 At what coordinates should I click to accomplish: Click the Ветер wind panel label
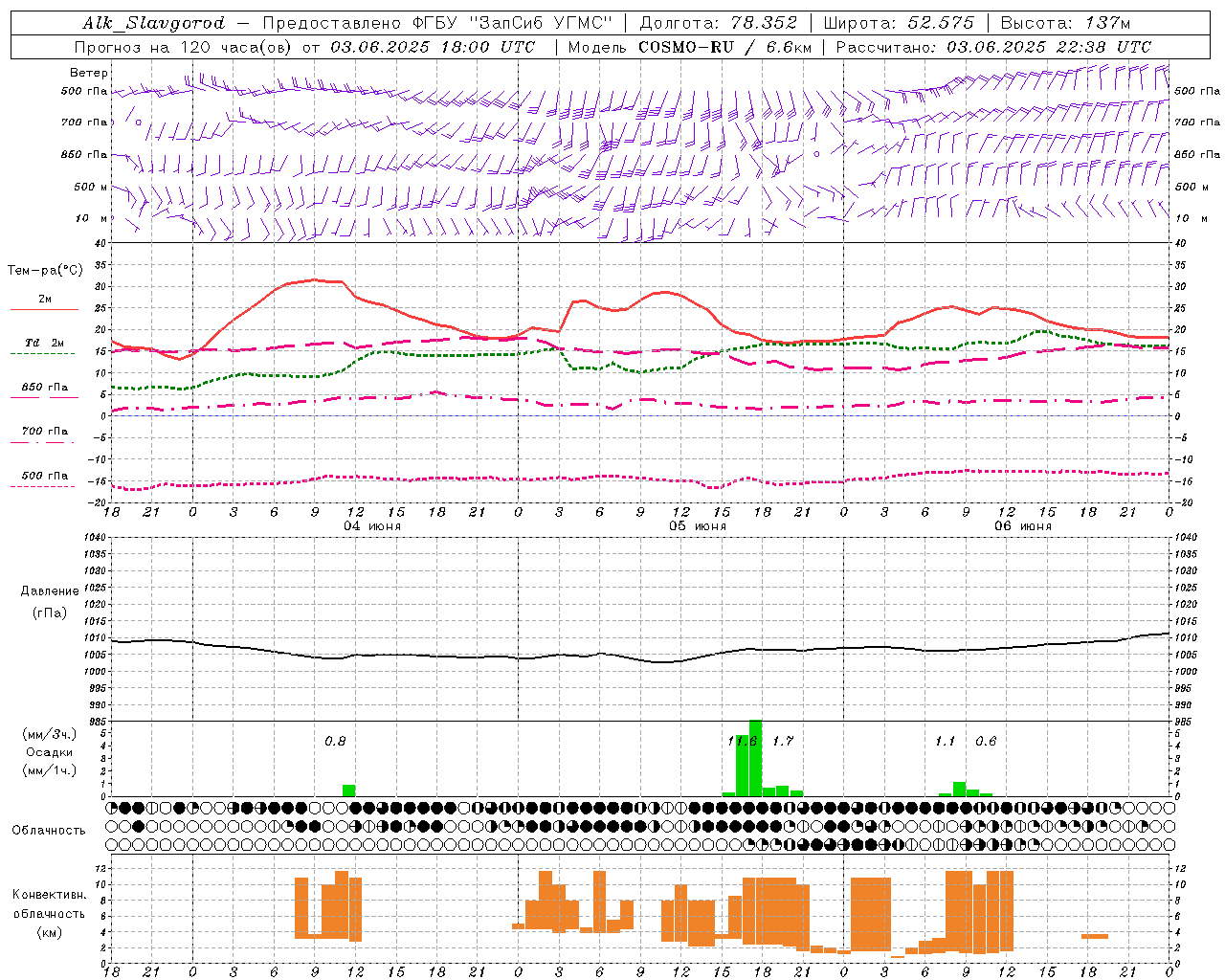pyautogui.click(x=89, y=73)
